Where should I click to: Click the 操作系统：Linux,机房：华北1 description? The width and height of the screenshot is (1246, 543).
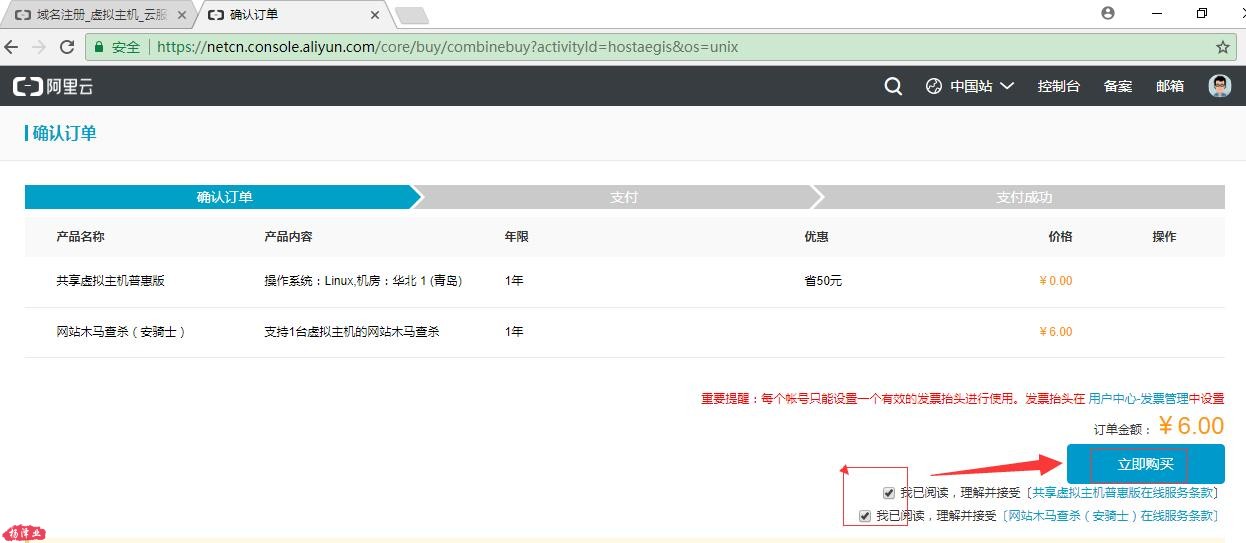363,281
